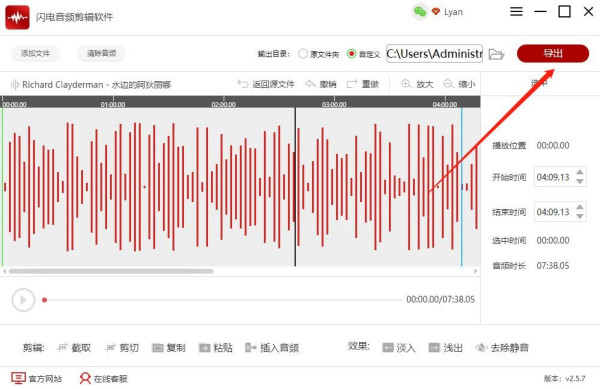Click the play button below waveform
600x389 pixels.
click(x=23, y=300)
